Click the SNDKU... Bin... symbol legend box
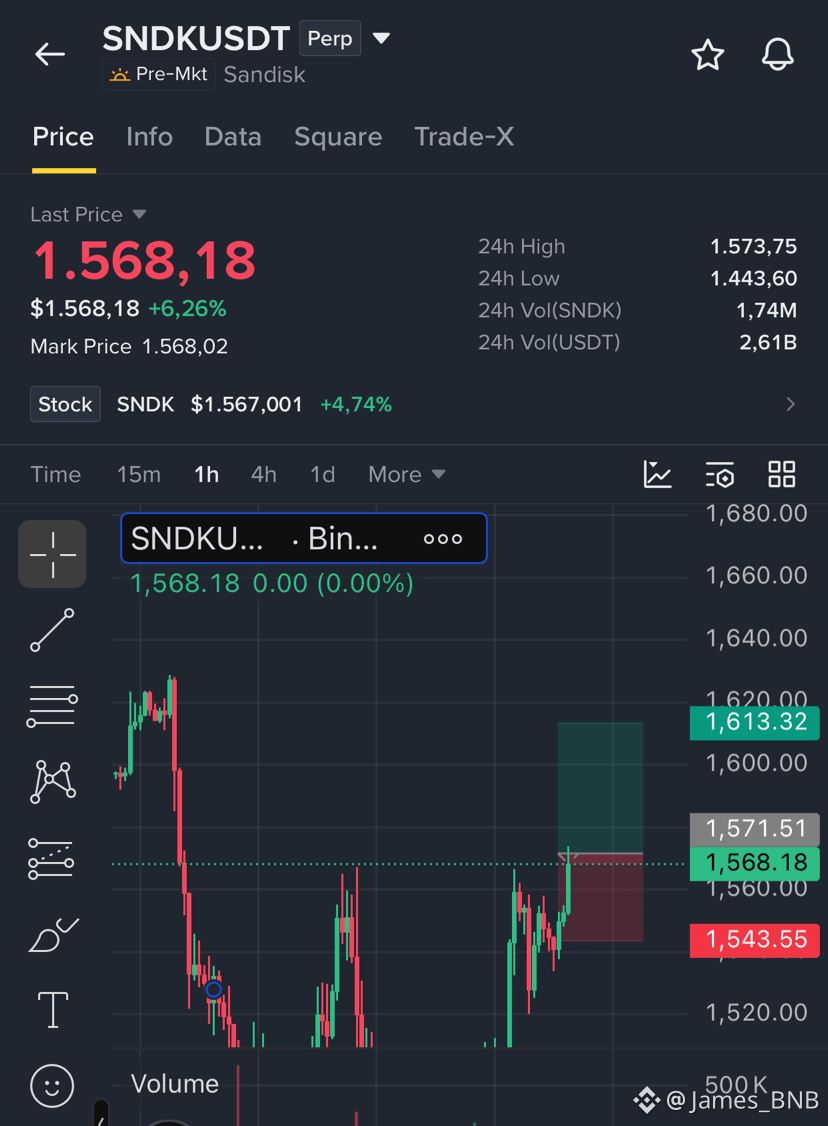Screen dimensions: 828x1126 304,539
